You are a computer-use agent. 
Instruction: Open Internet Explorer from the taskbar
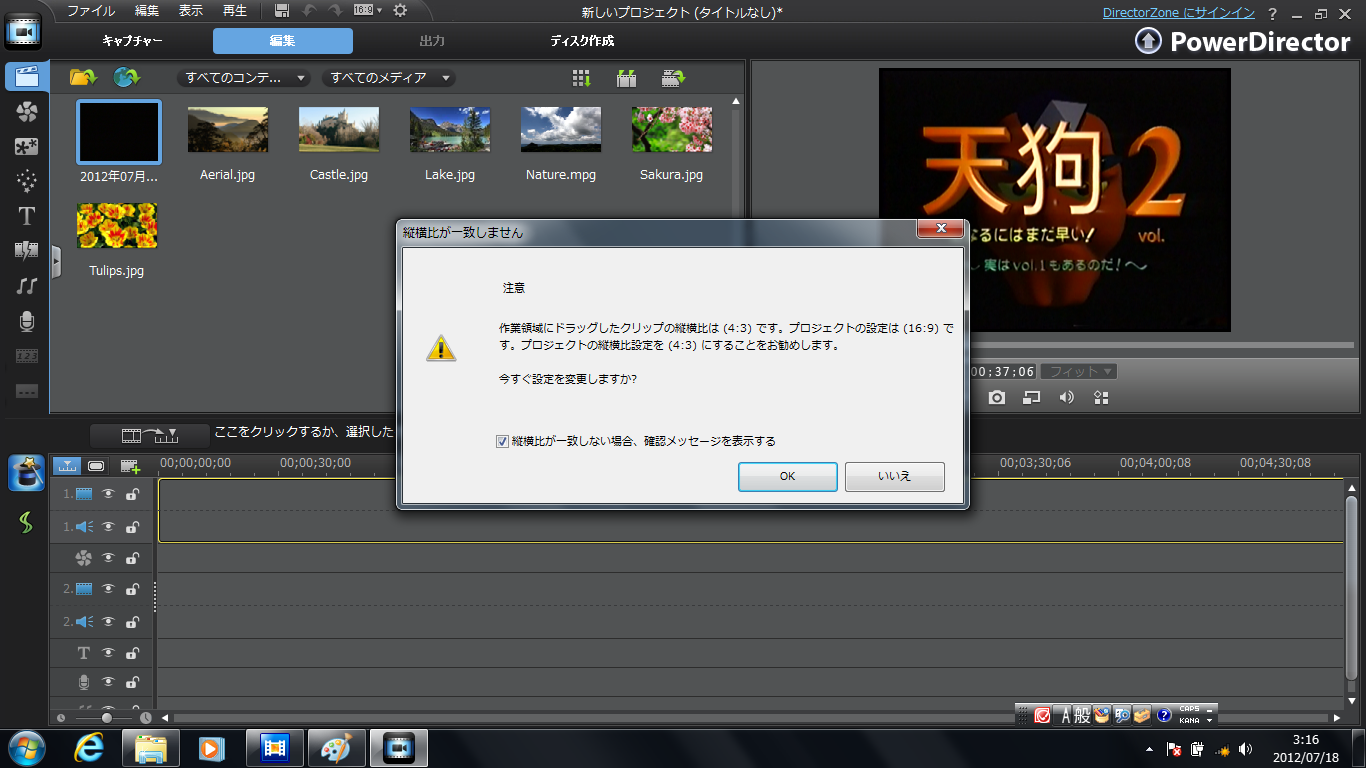pos(91,748)
